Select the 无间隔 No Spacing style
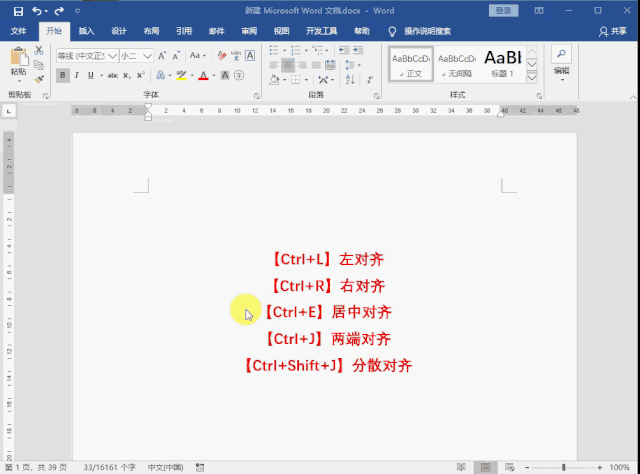 tap(457, 65)
